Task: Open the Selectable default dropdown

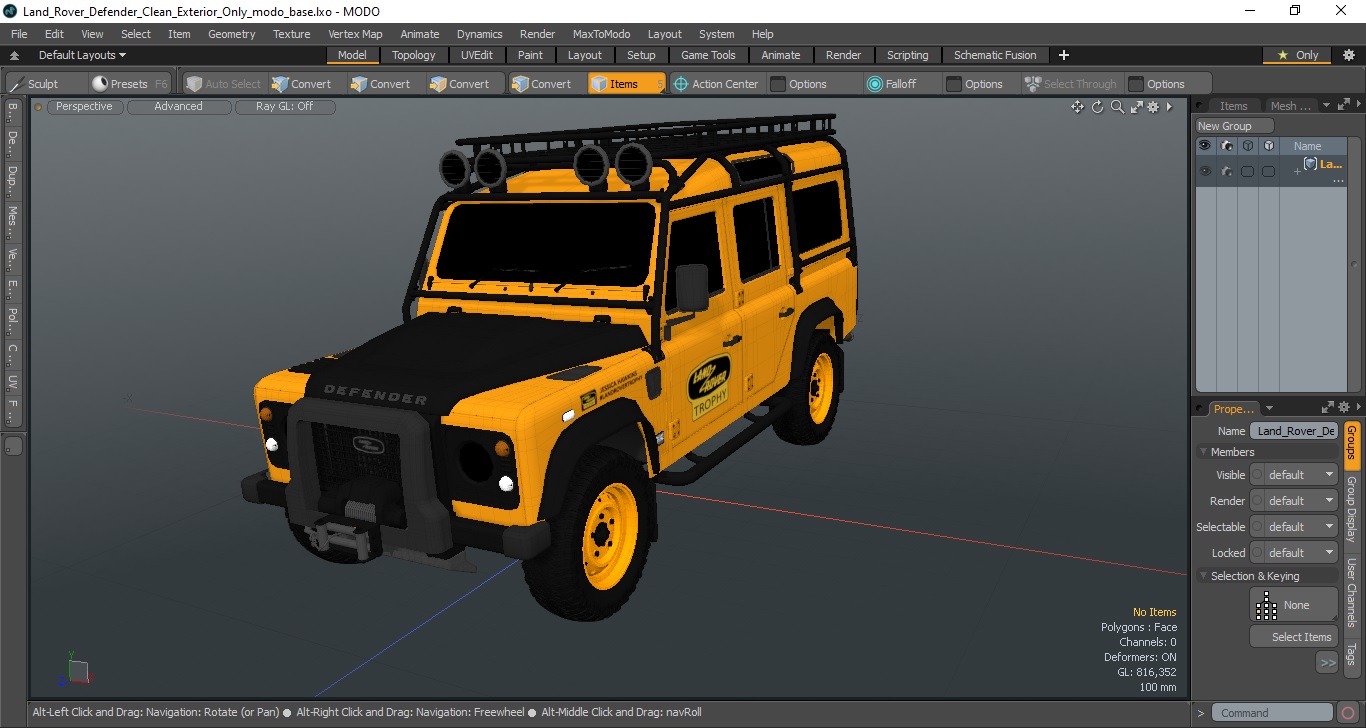Action: point(1301,527)
